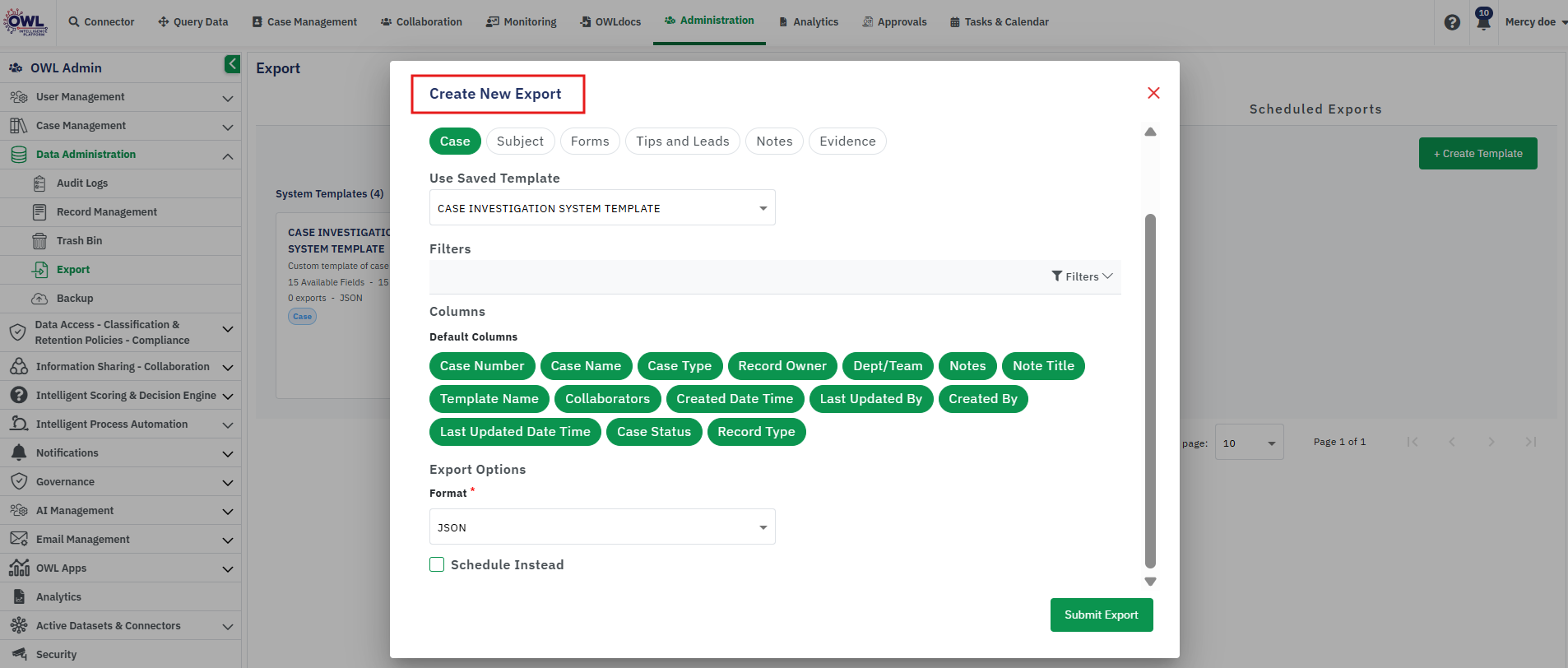1568x668 pixels.
Task: Click the OWL Apps chart icon
Action: pos(19,568)
